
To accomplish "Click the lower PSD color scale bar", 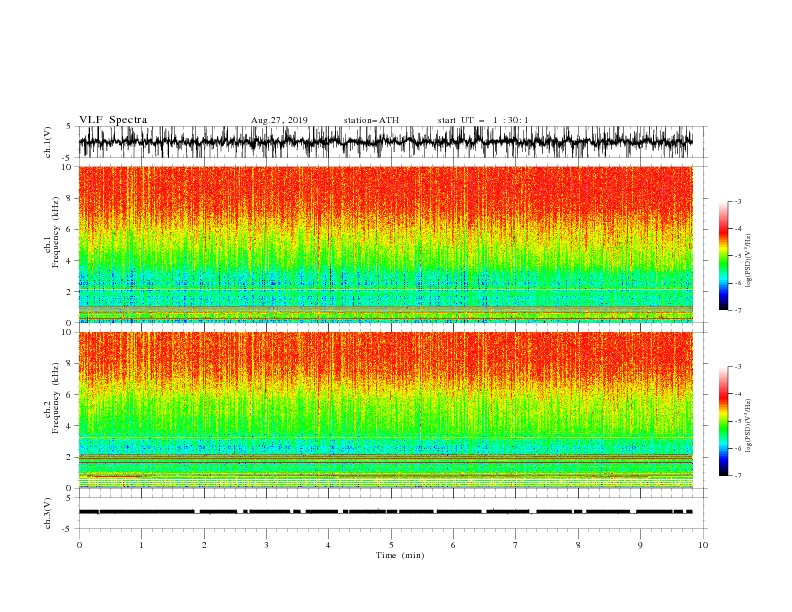I will (x=724, y=421).
